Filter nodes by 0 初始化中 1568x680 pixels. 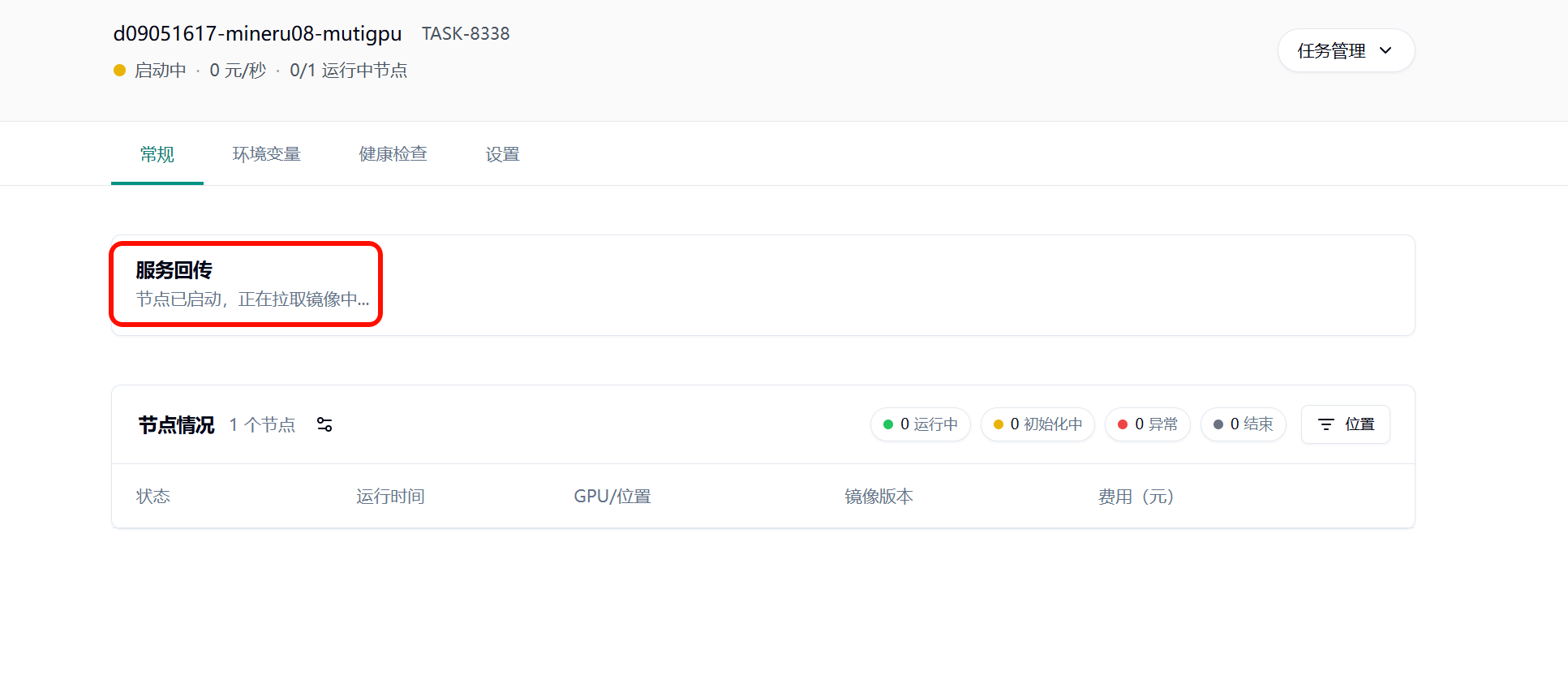point(1037,424)
